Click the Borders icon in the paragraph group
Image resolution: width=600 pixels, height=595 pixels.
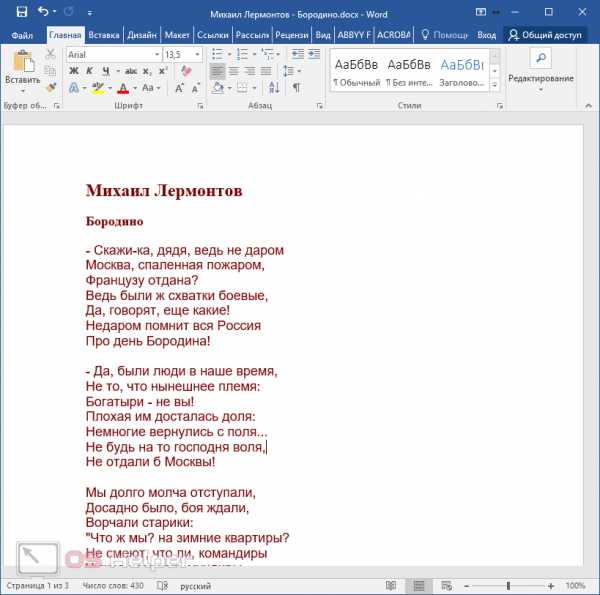tap(242, 88)
